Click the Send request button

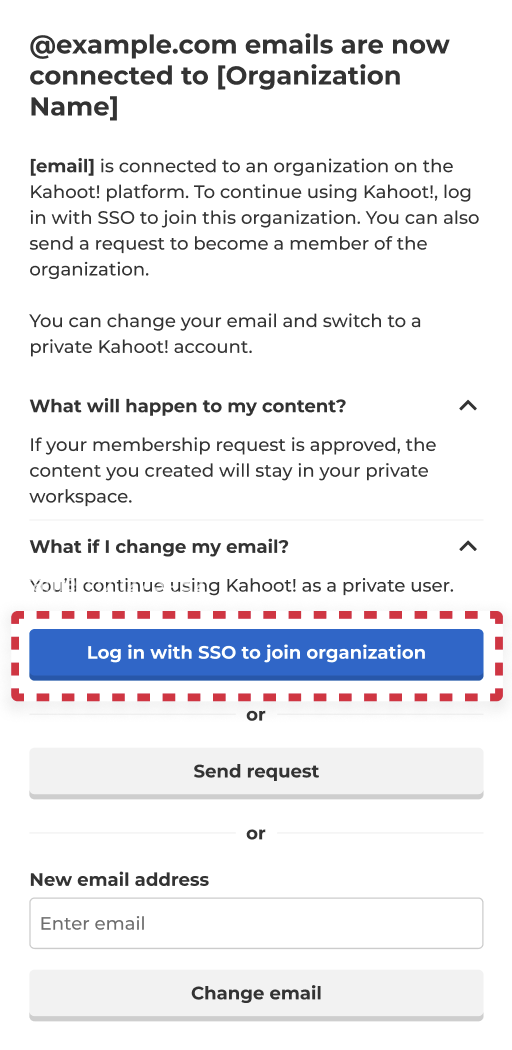pos(256,773)
